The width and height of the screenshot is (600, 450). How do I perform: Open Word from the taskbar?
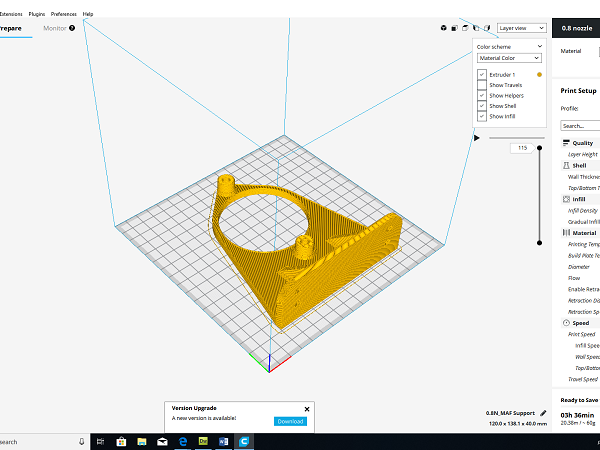pyautogui.click(x=223, y=442)
